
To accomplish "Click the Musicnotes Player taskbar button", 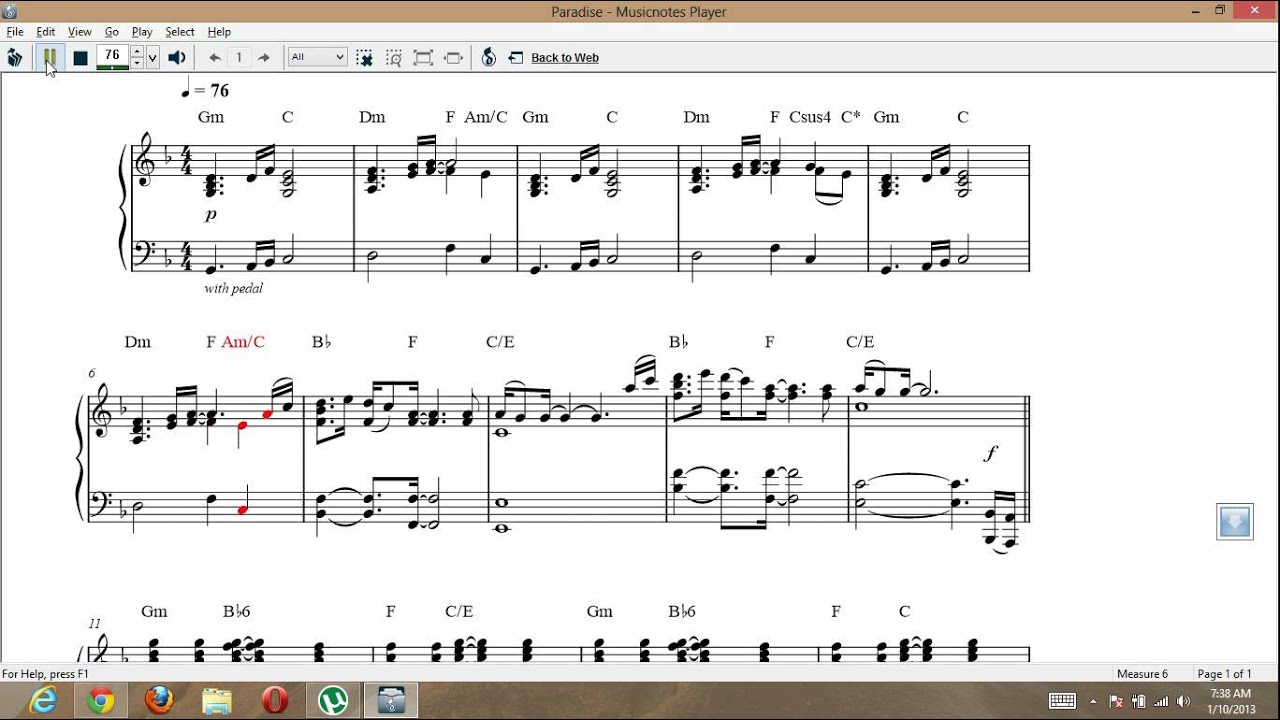I will 390,701.
